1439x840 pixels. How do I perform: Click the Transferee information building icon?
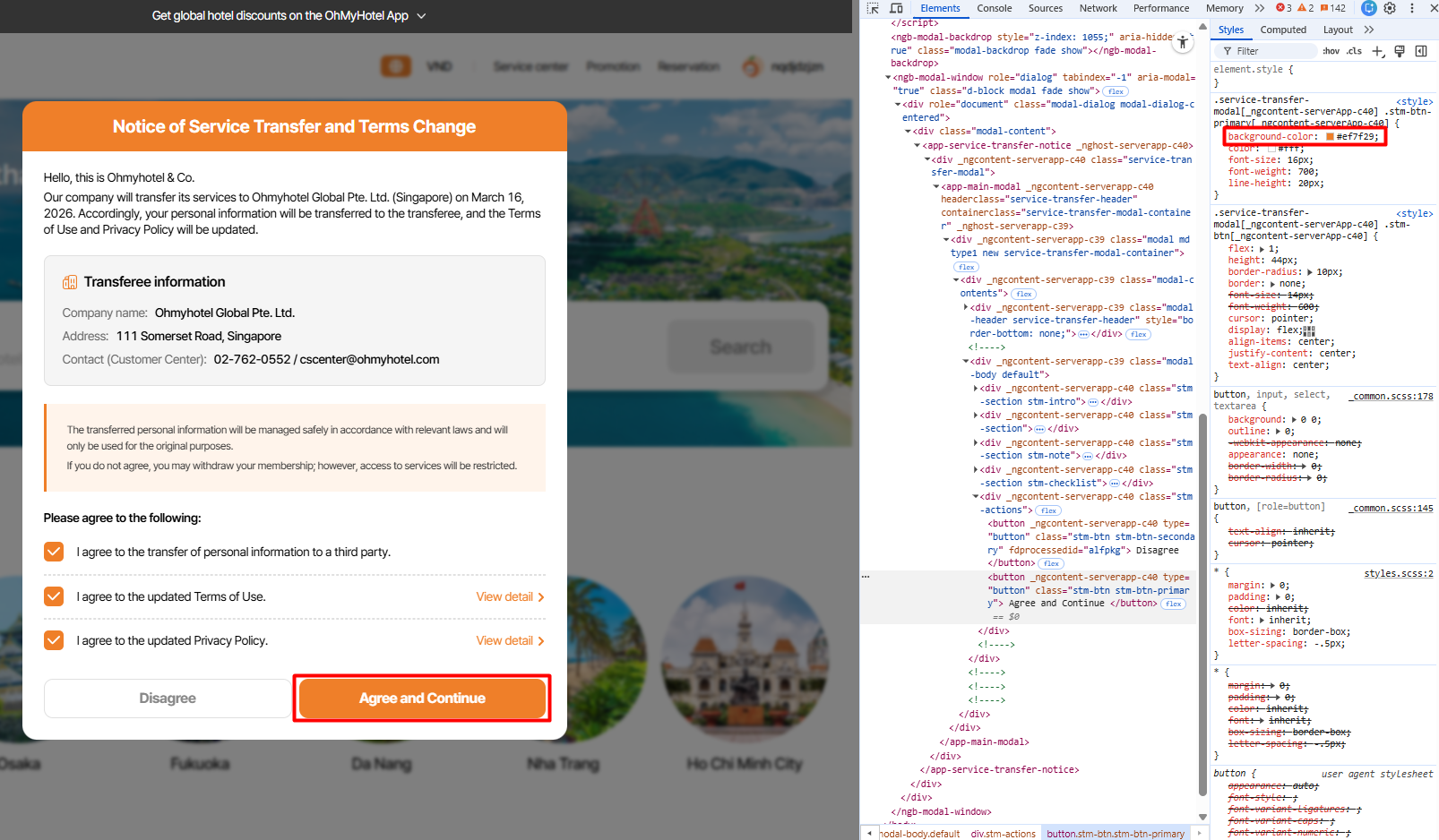[70, 282]
